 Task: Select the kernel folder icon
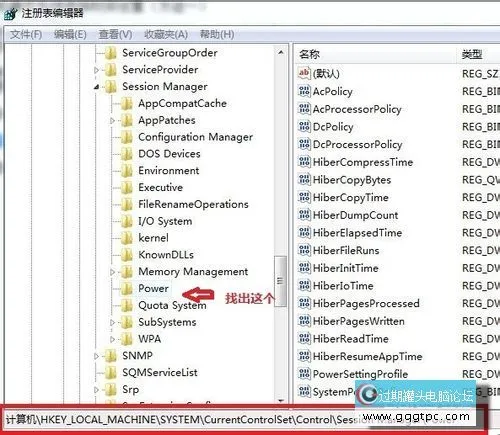127,238
